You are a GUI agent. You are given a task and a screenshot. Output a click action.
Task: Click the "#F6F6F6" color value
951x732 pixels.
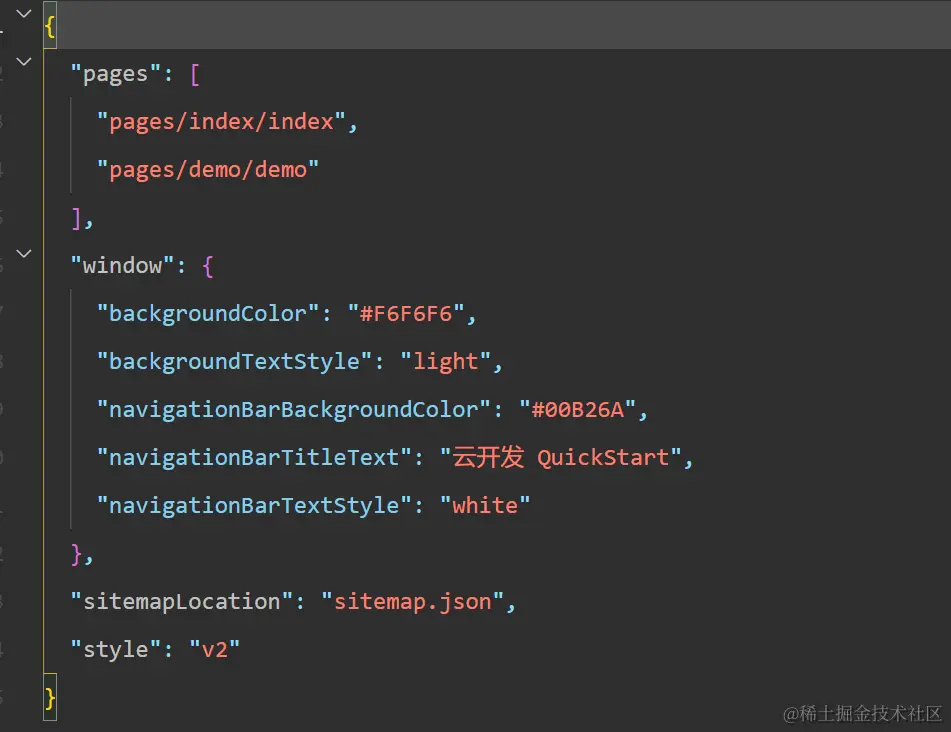point(406,314)
